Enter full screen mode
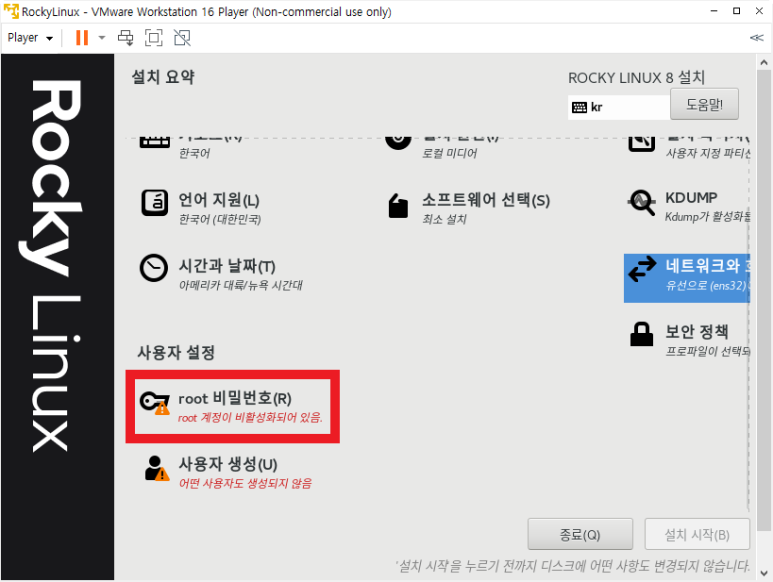This screenshot has width=773, height=582. pos(153,38)
